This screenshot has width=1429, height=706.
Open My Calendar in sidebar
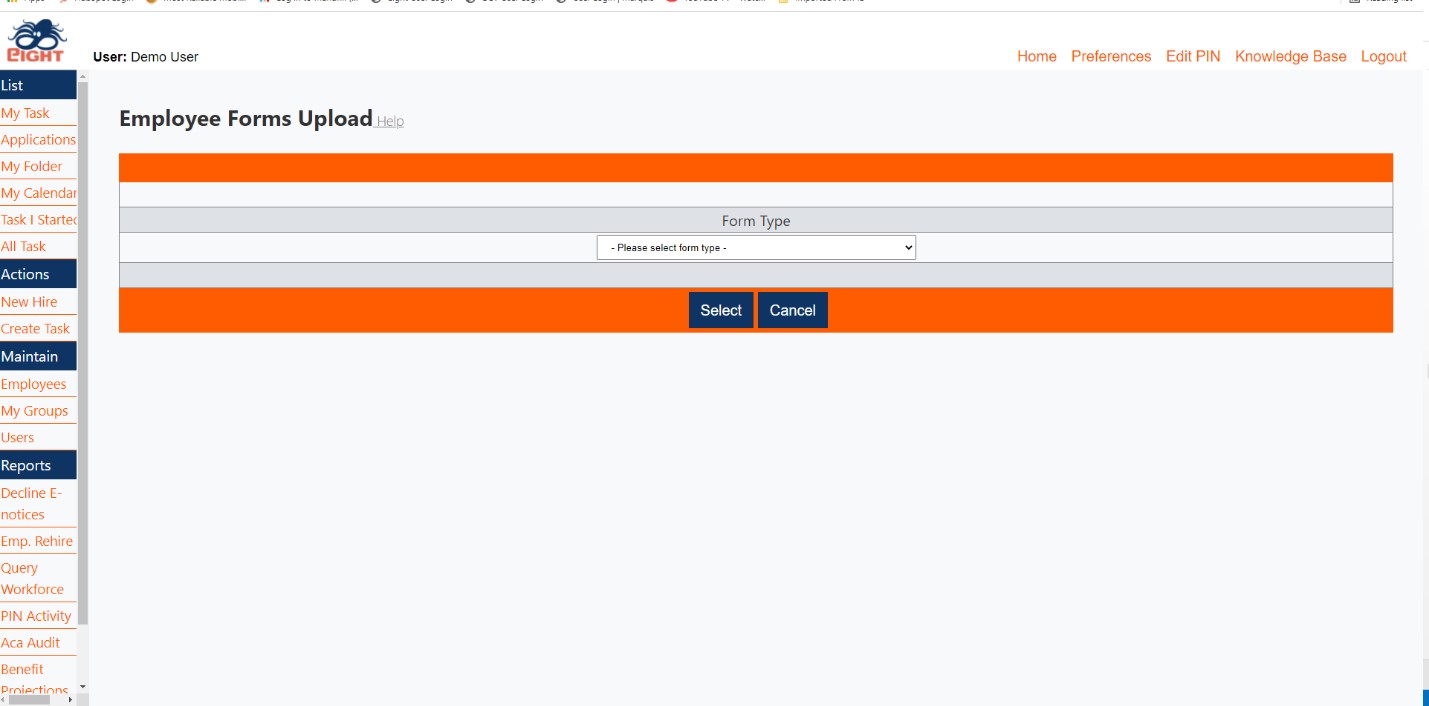coord(38,193)
